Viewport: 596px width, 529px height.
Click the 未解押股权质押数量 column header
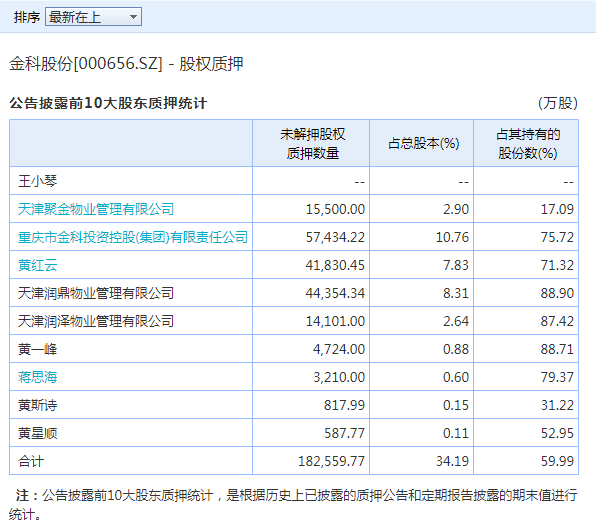click(x=312, y=144)
